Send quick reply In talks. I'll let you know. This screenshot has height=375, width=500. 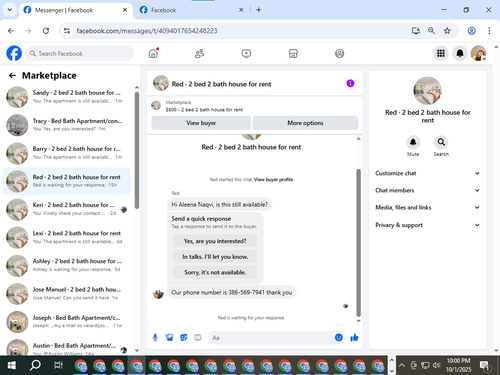point(215,257)
